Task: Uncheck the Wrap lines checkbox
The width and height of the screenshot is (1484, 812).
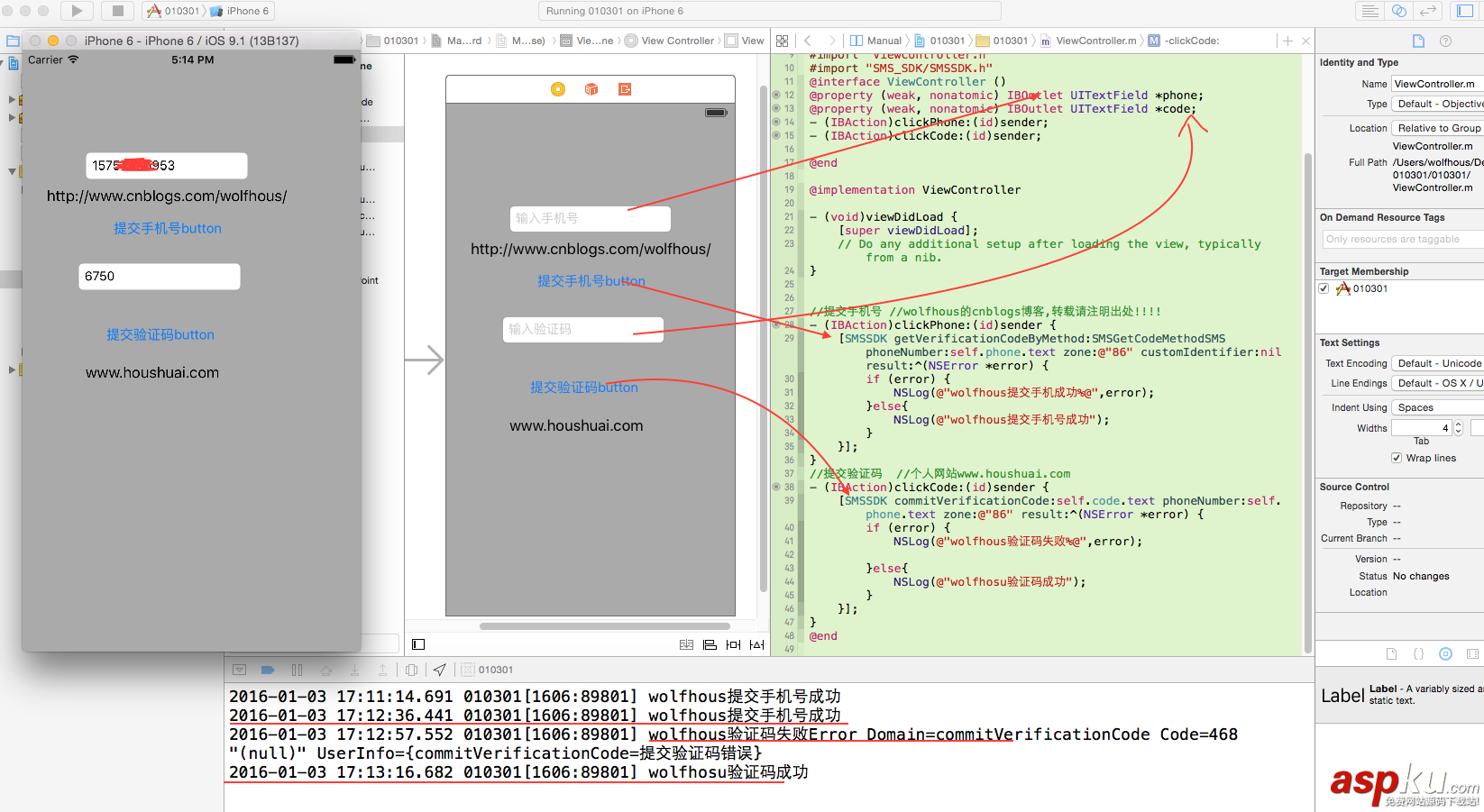Action: point(1396,458)
